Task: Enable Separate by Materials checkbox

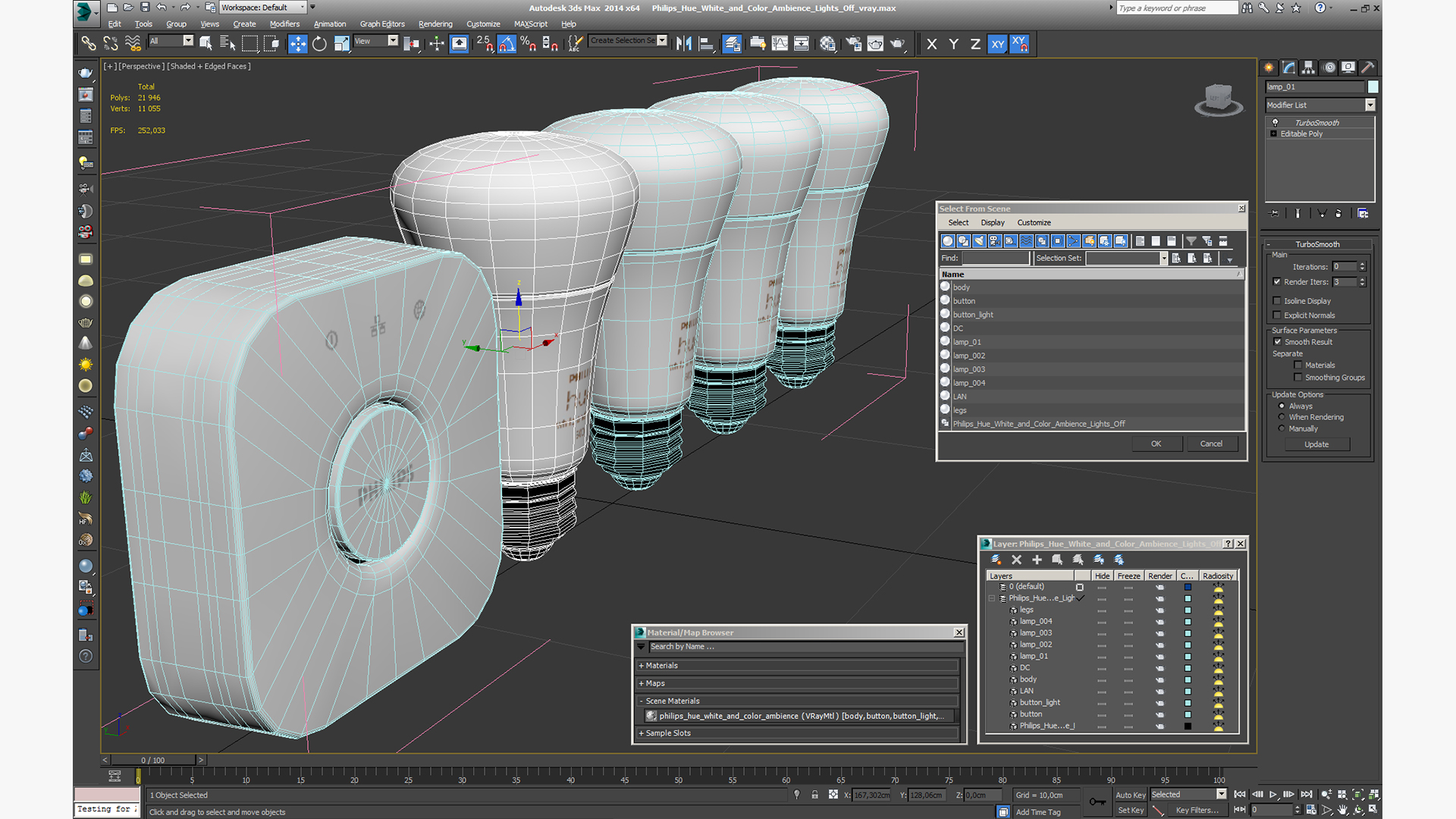Action: (x=1298, y=366)
